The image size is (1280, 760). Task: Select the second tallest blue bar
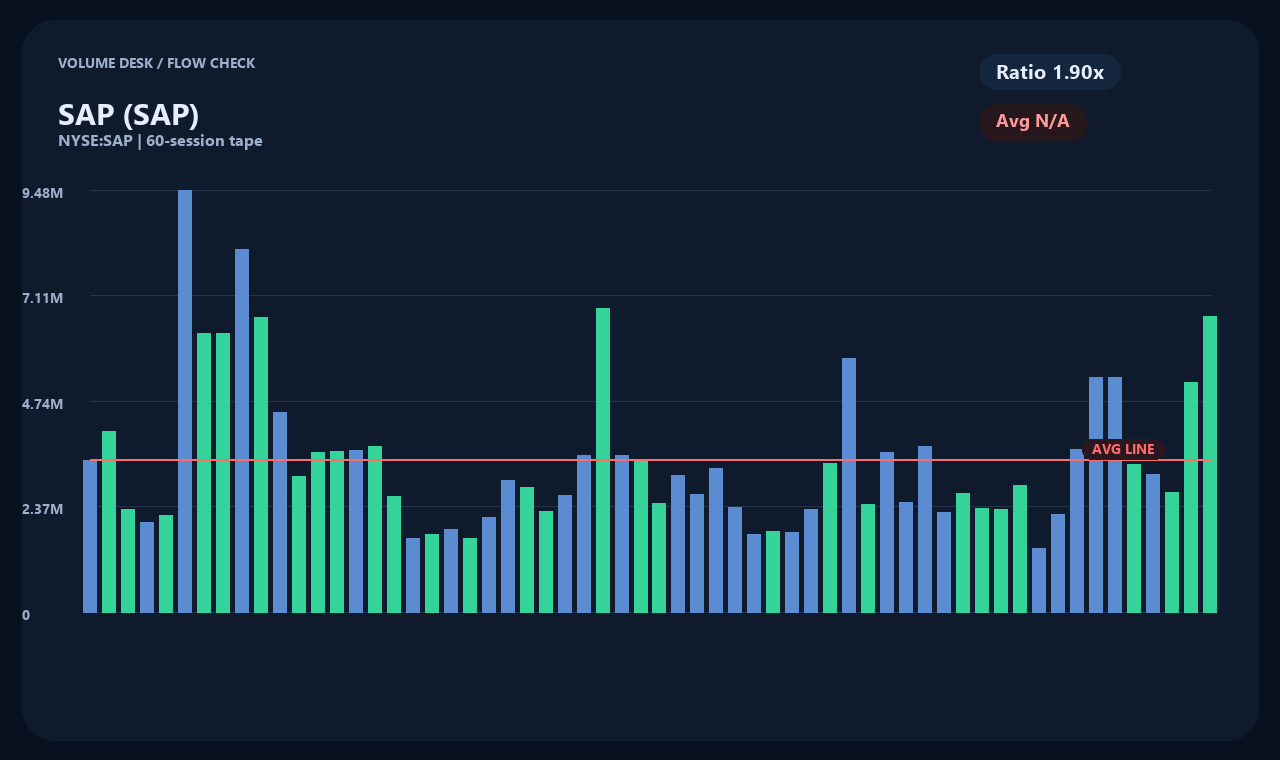(x=242, y=430)
